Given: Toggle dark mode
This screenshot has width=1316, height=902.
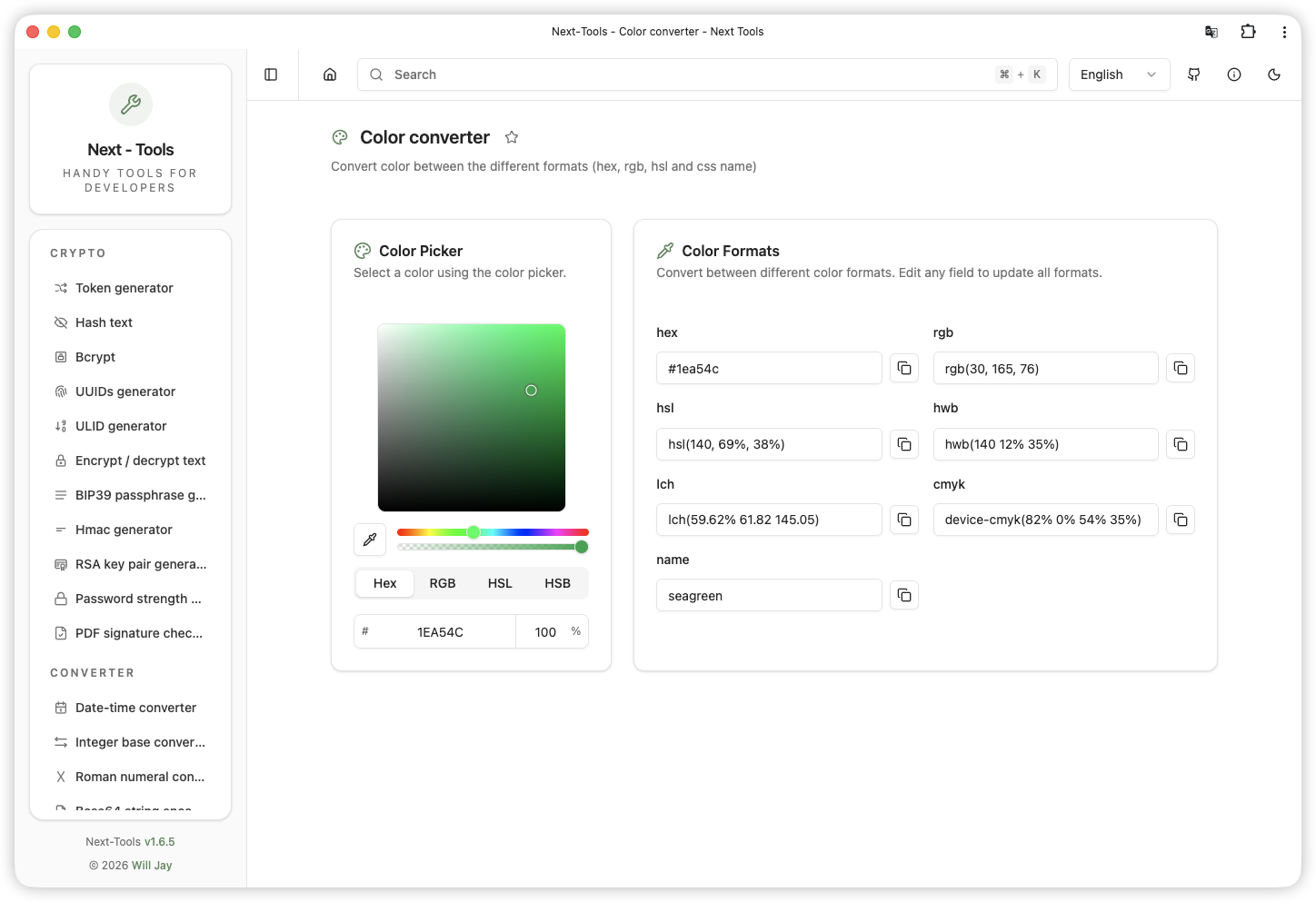Looking at the screenshot, I should click(x=1274, y=74).
